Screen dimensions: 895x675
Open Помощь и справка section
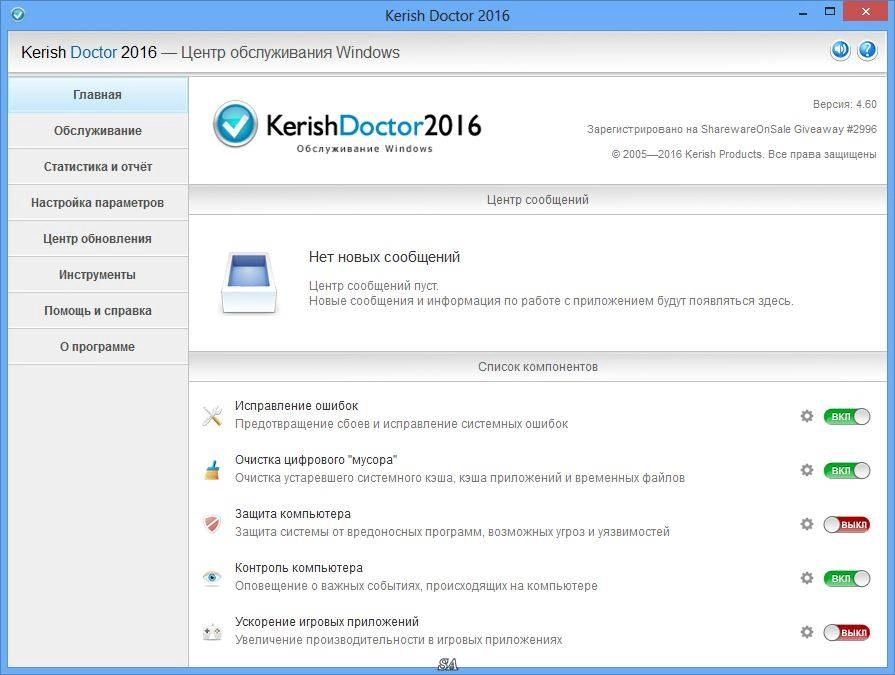tap(98, 310)
